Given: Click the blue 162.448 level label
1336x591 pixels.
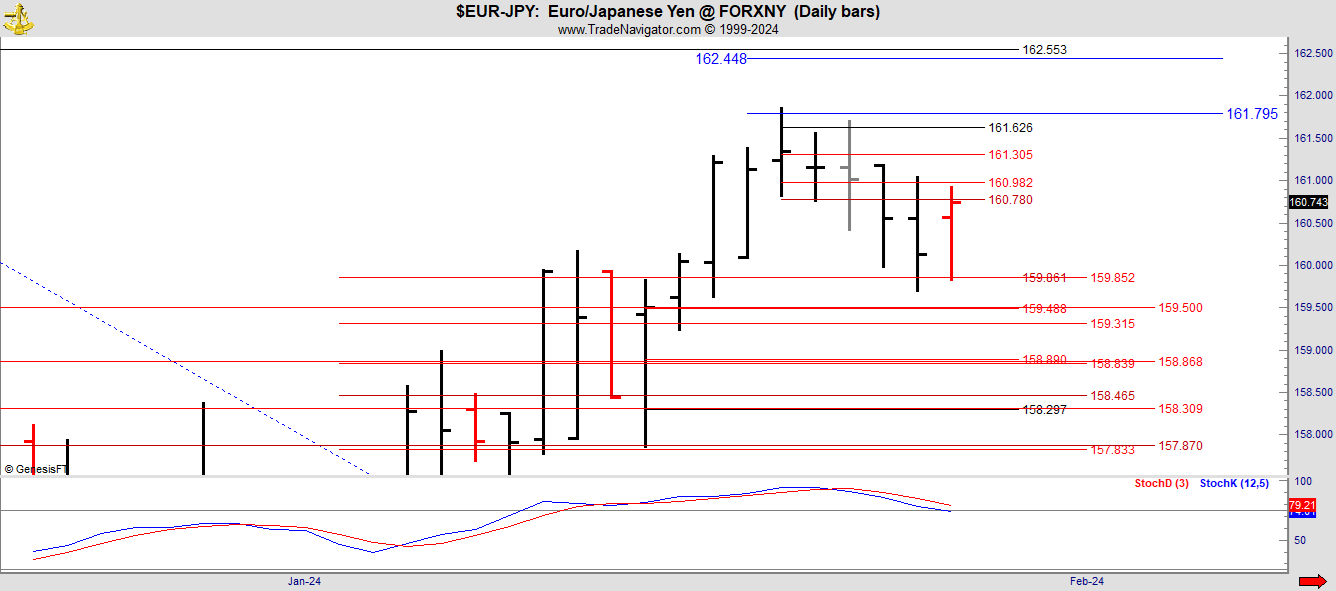Looking at the screenshot, I should point(721,59).
